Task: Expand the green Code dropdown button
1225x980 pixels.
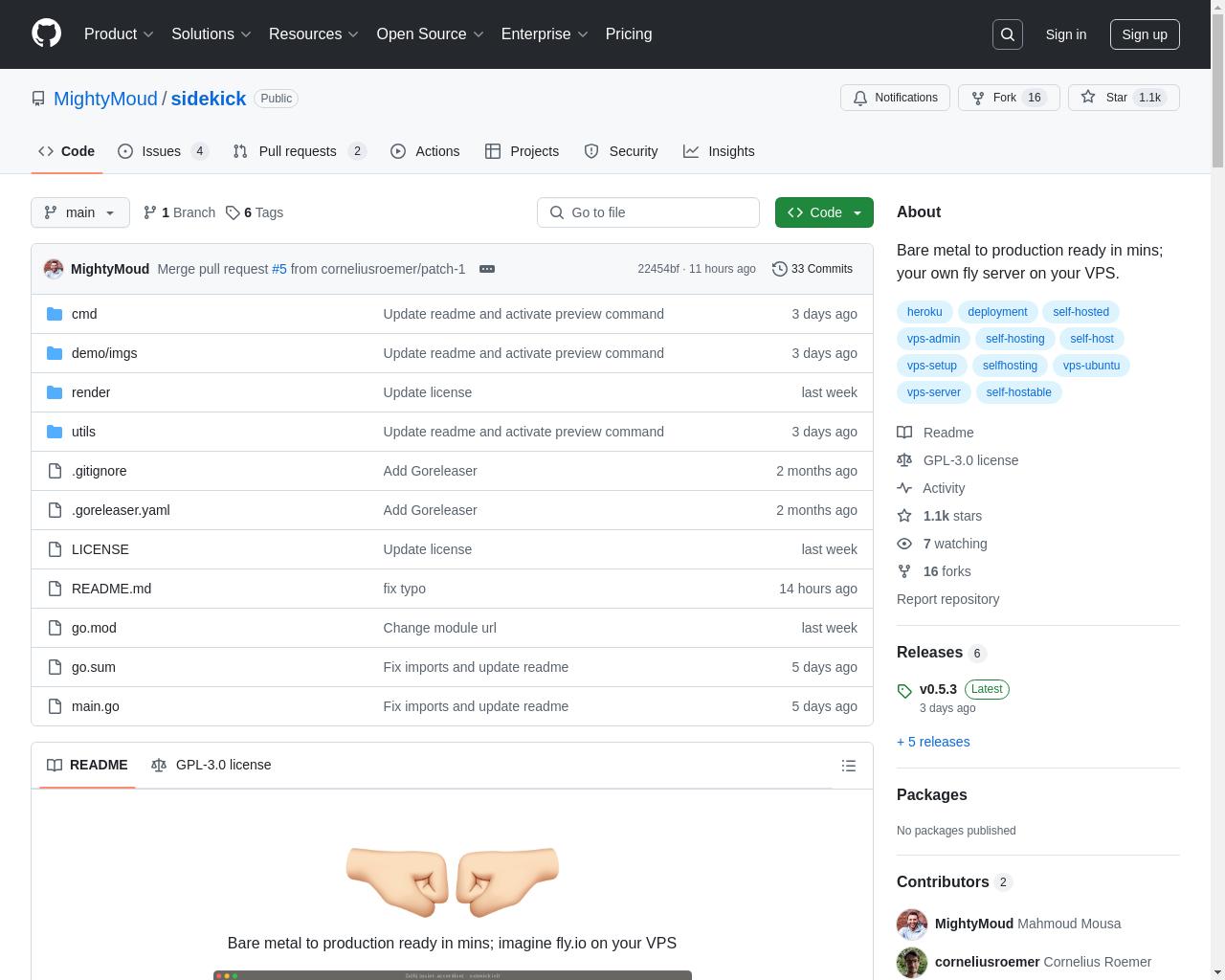Action: click(824, 212)
